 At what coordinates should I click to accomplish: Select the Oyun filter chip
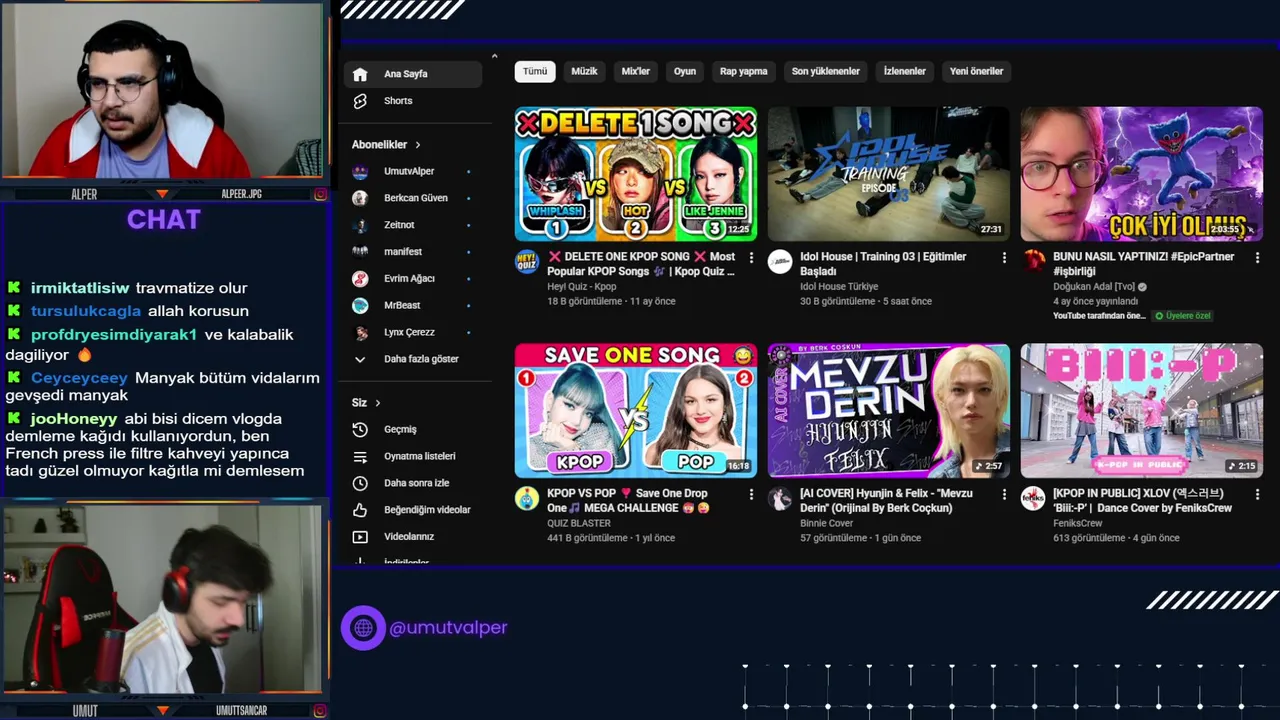click(x=685, y=71)
